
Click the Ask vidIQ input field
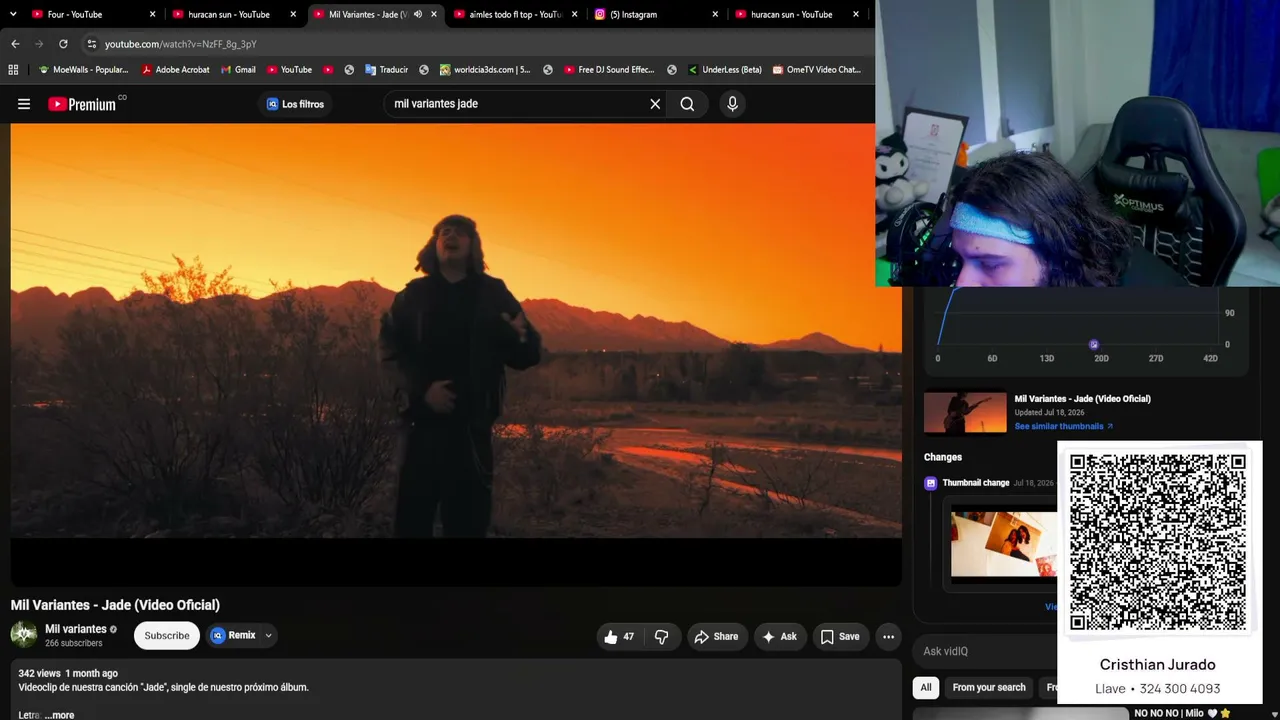(984, 651)
